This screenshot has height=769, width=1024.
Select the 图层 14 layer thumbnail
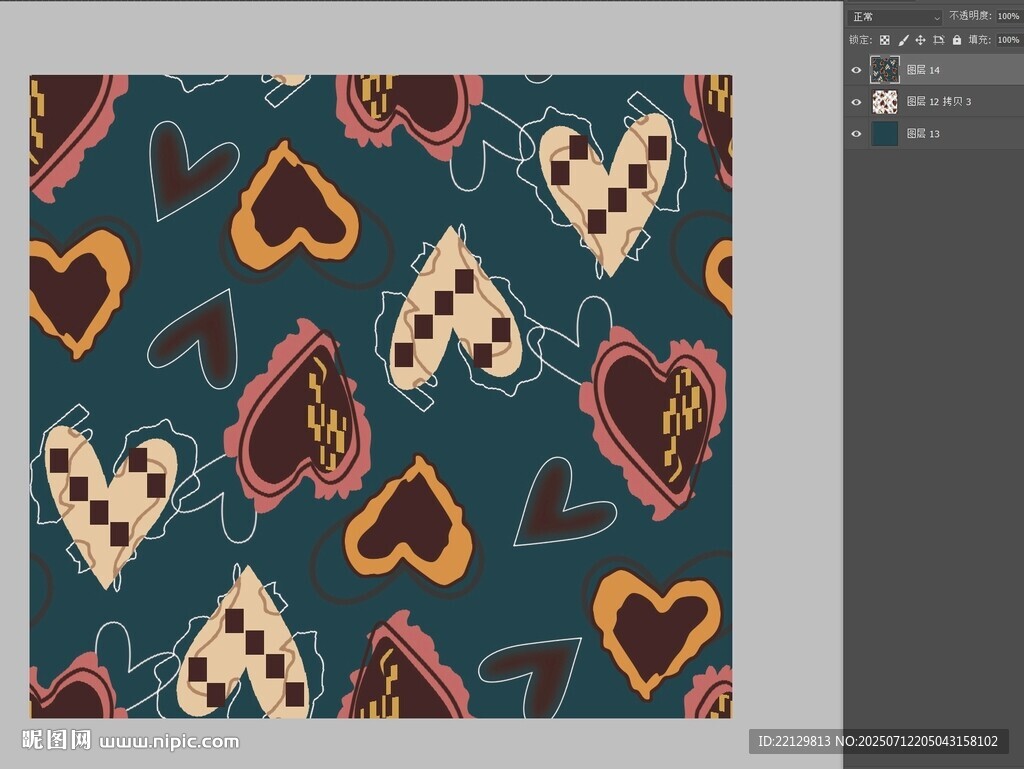[885, 70]
